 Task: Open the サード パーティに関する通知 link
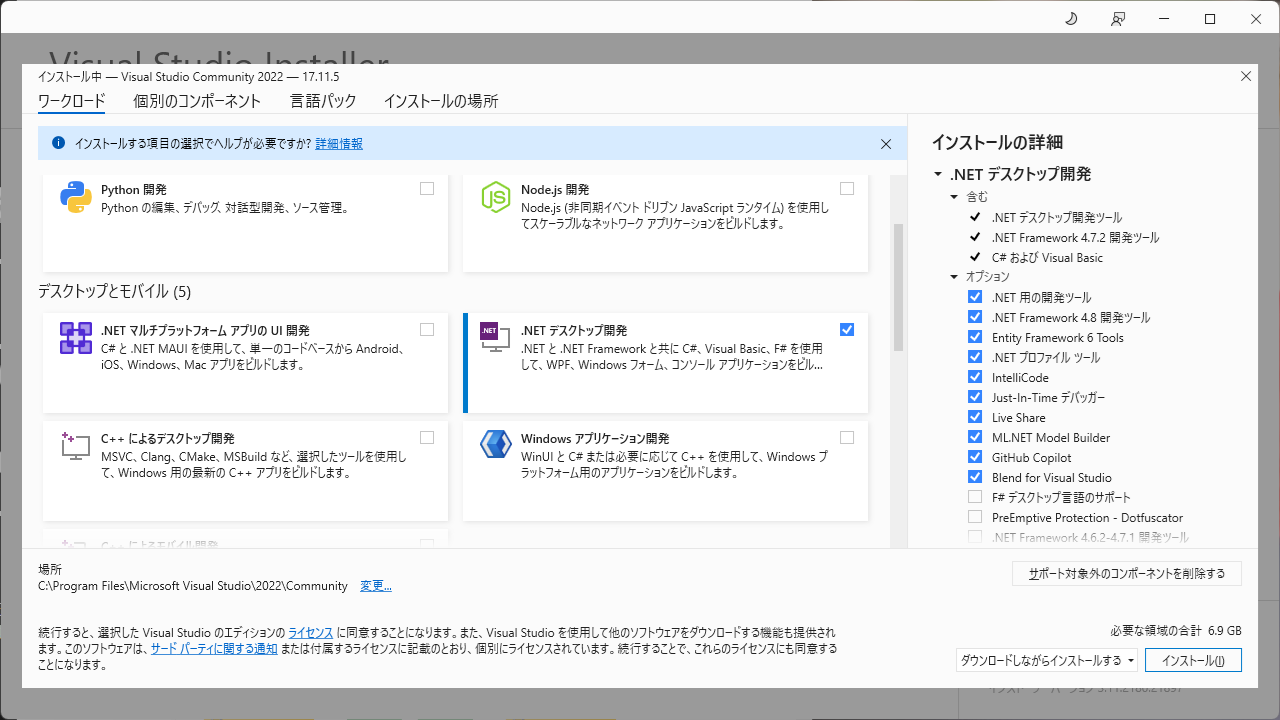214,648
